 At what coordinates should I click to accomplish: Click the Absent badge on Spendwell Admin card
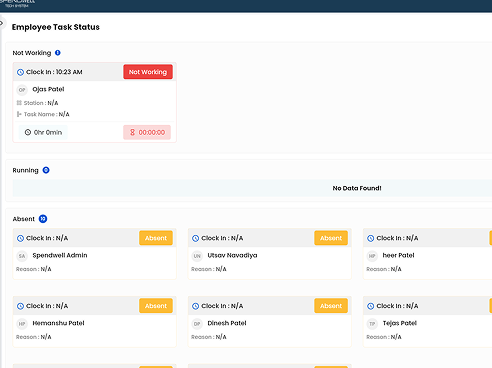pos(156,238)
